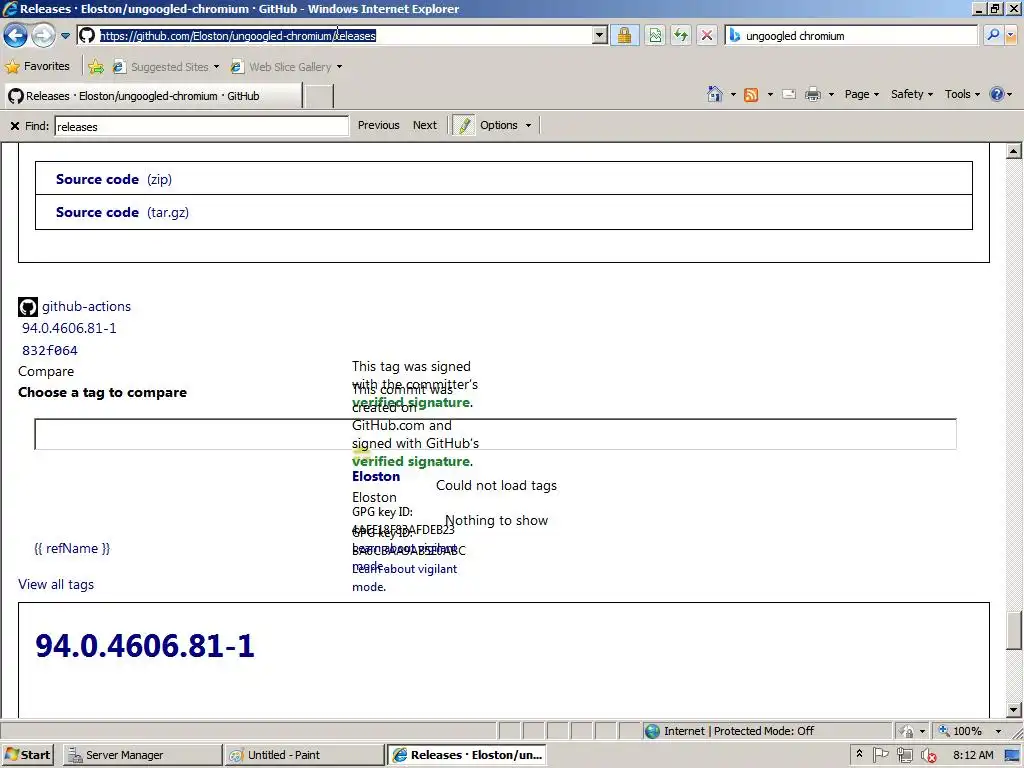Click Compare text
The image size is (1024, 768).
[x=46, y=371]
